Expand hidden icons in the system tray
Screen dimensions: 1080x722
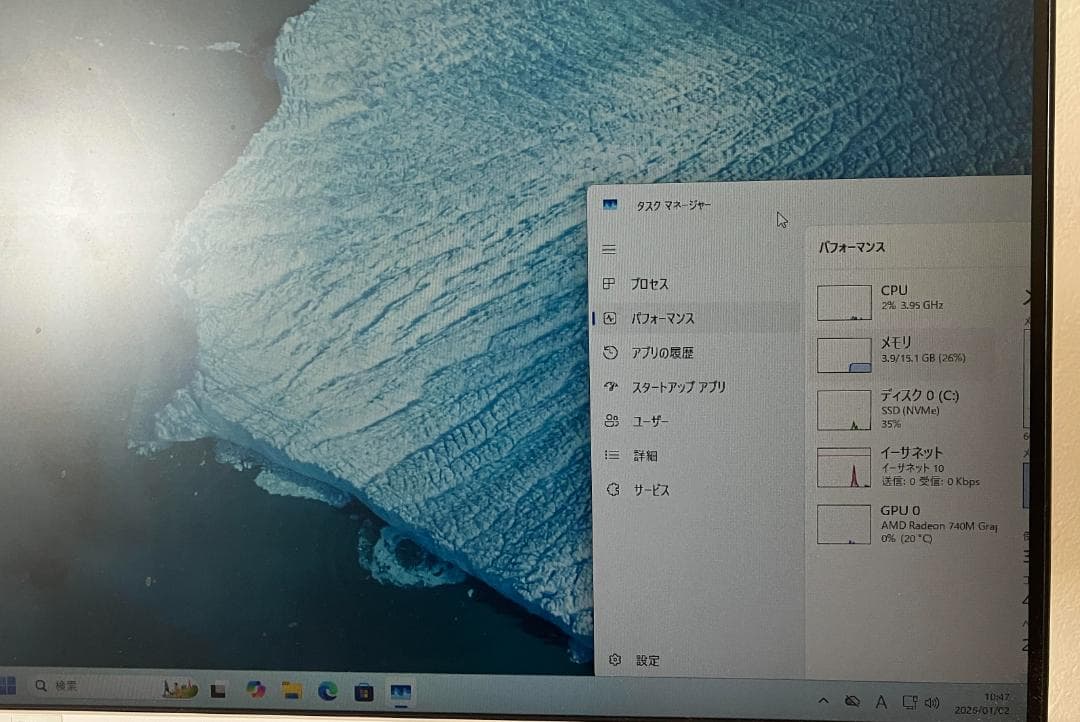pyautogui.click(x=823, y=701)
